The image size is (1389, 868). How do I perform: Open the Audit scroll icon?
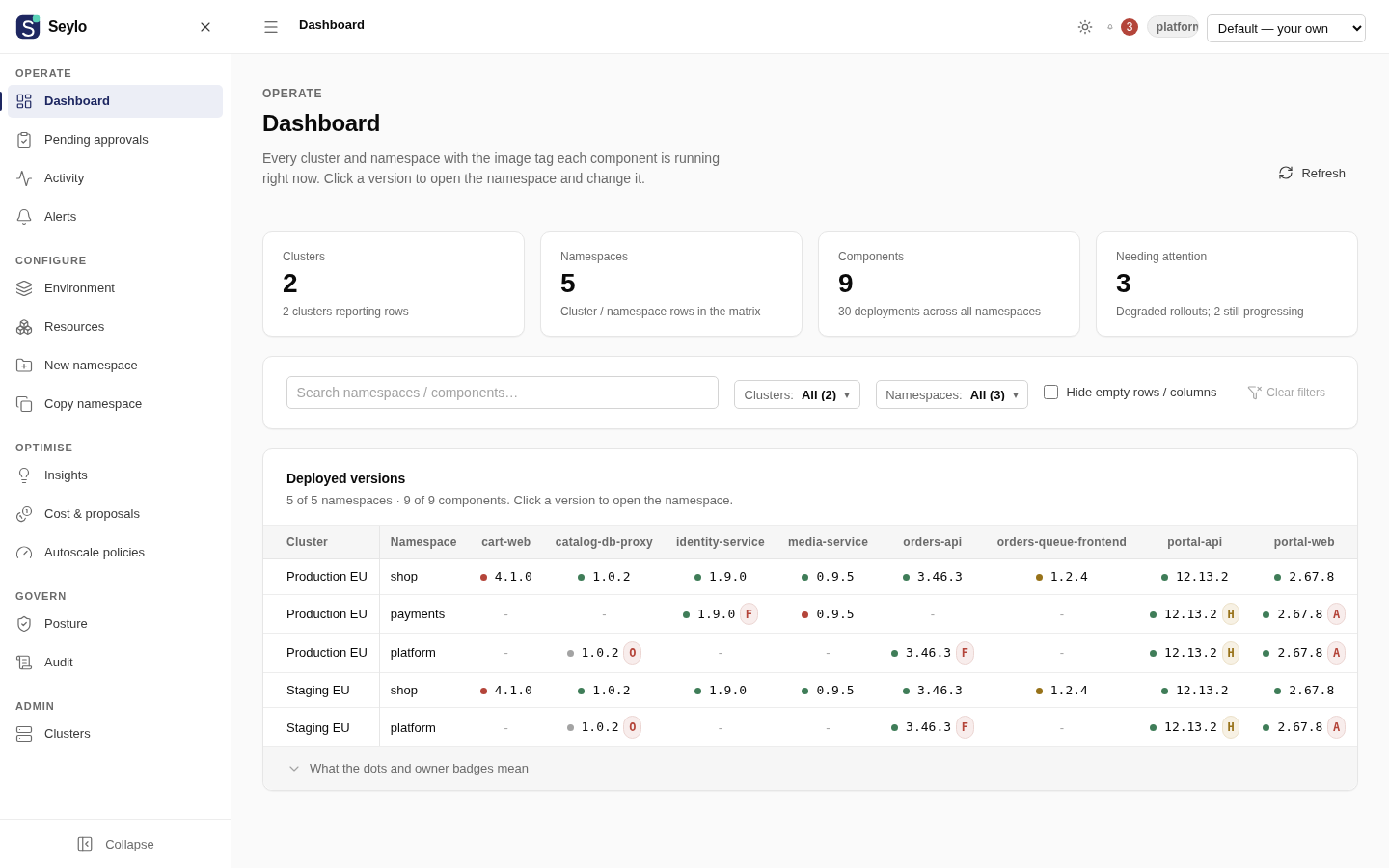click(24, 663)
